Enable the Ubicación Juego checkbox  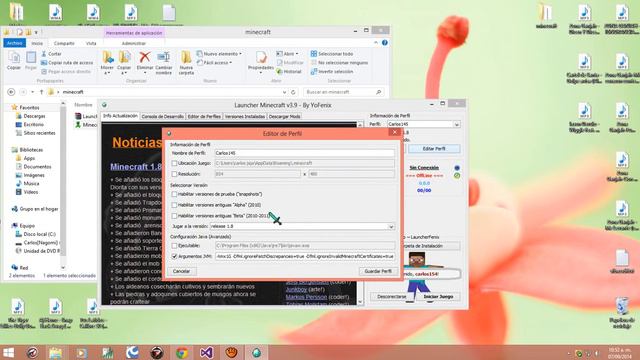174,163
